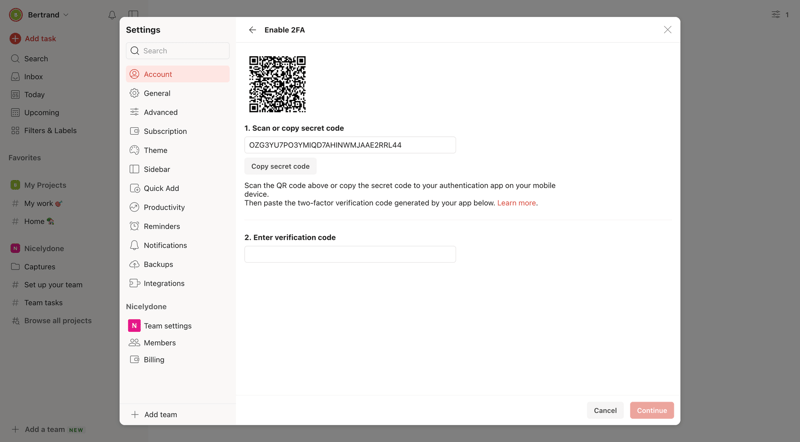Select the General settings tab
The height and width of the screenshot is (442, 800).
pyautogui.click(x=178, y=93)
